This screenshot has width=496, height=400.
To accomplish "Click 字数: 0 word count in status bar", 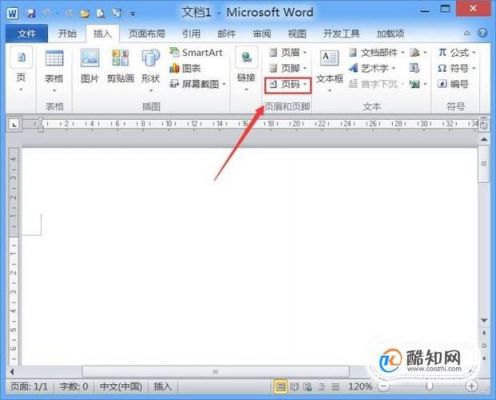I will [x=74, y=387].
